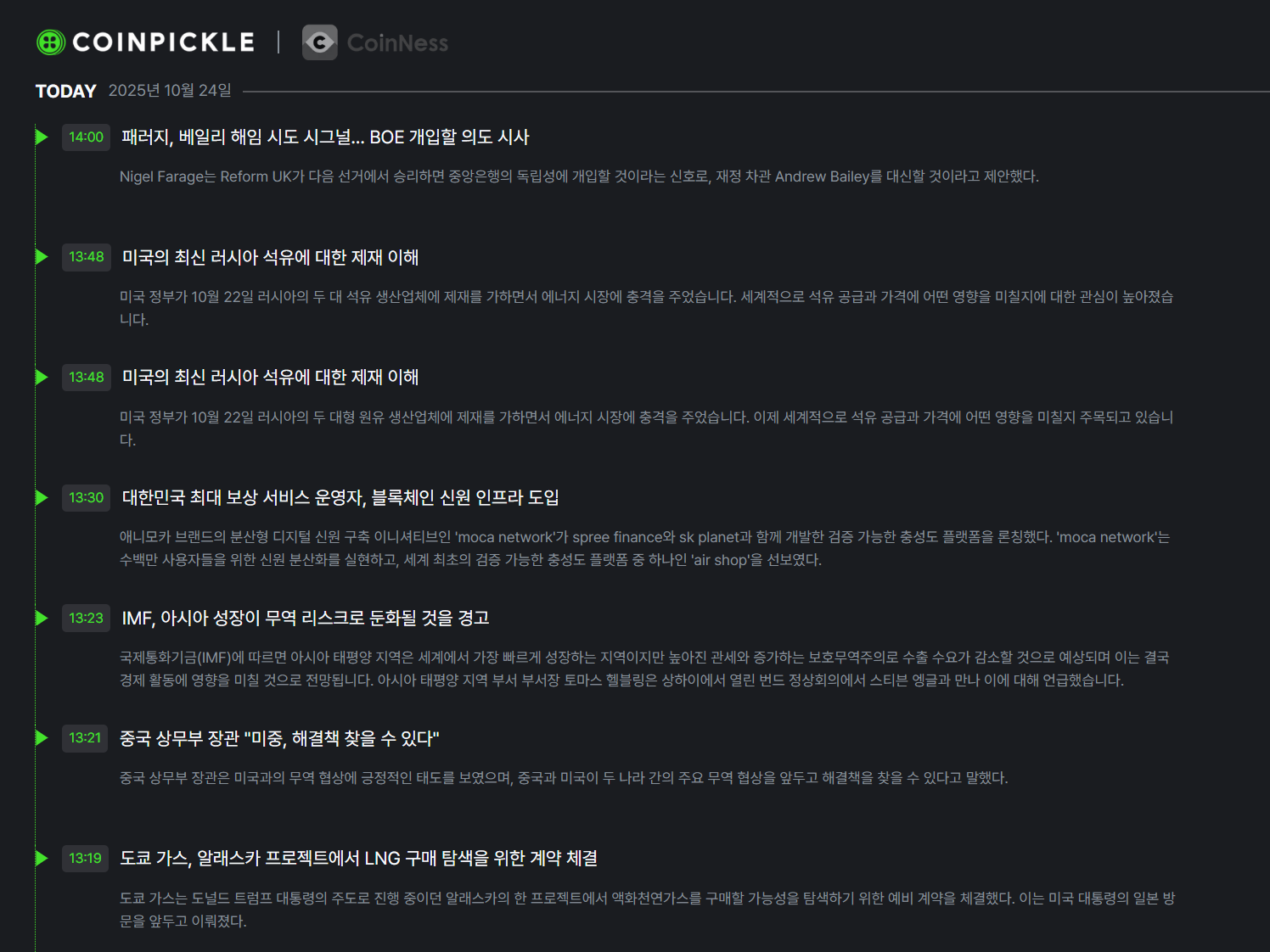The image size is (1270, 952).
Task: Click the green arrow beside the 13:23 news
Action: [x=42, y=618]
